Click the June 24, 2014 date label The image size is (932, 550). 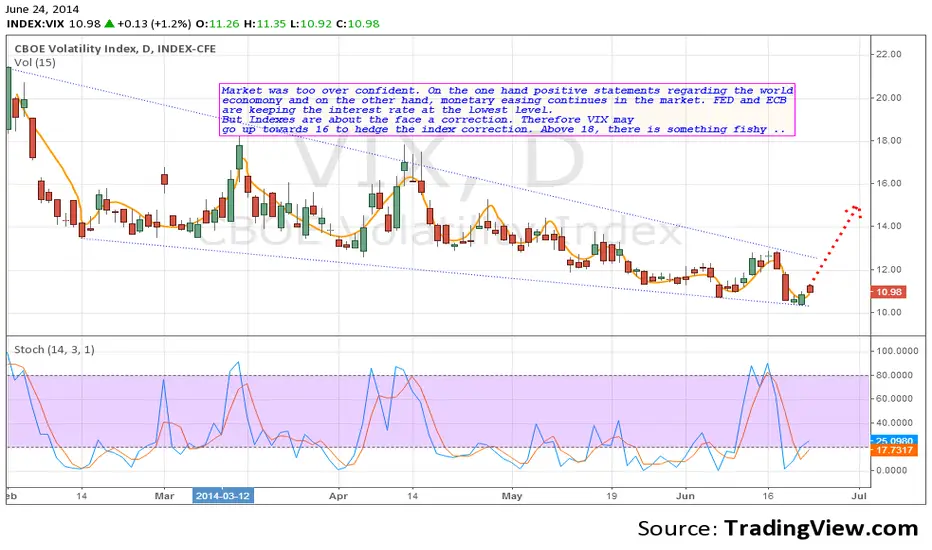click(42, 9)
